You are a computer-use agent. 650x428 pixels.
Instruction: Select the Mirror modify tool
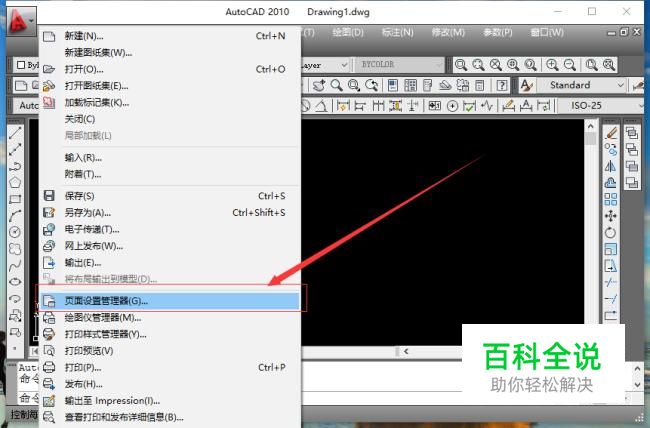click(611, 166)
